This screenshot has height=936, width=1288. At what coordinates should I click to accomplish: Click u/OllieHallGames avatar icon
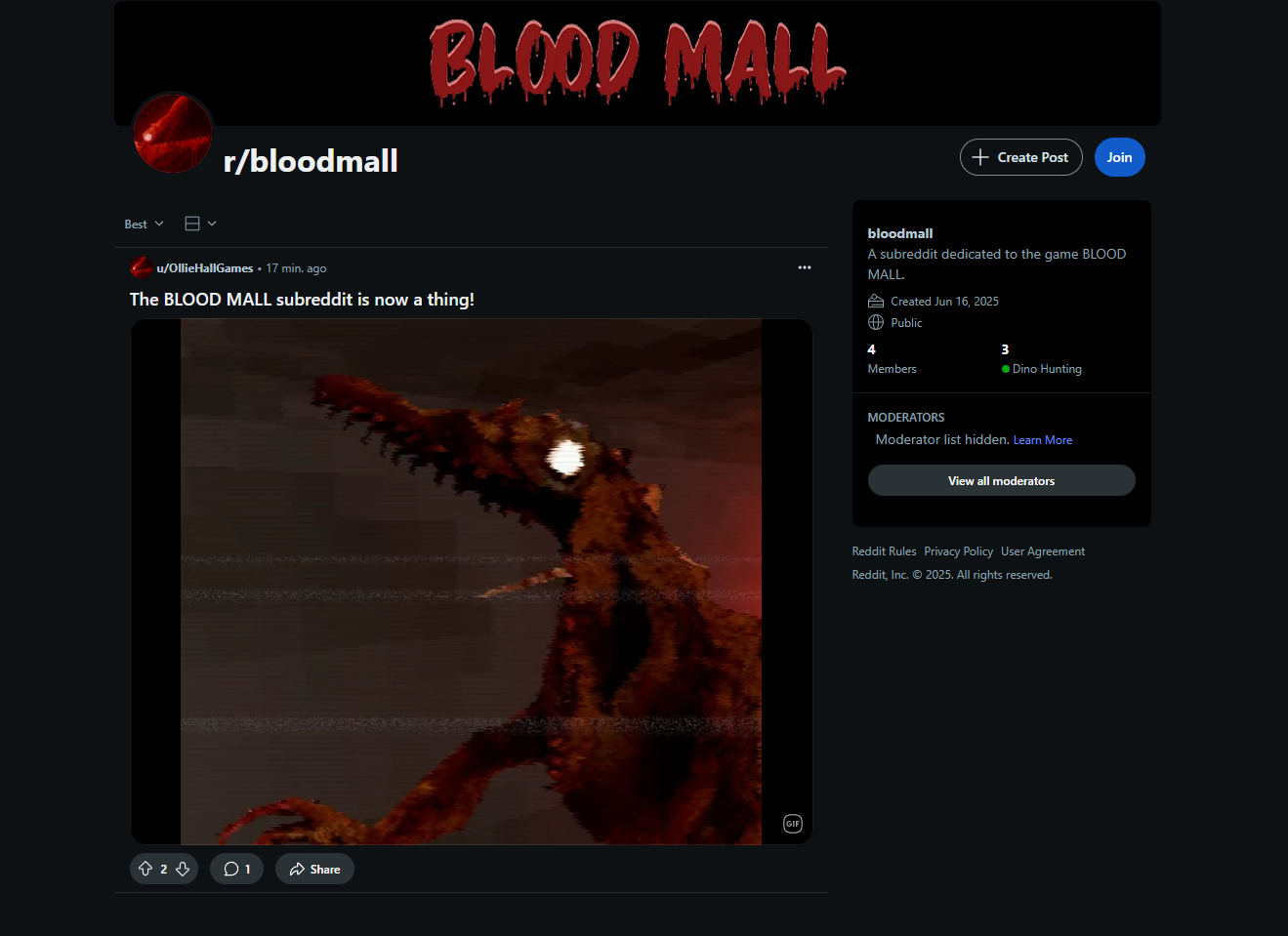tap(141, 267)
